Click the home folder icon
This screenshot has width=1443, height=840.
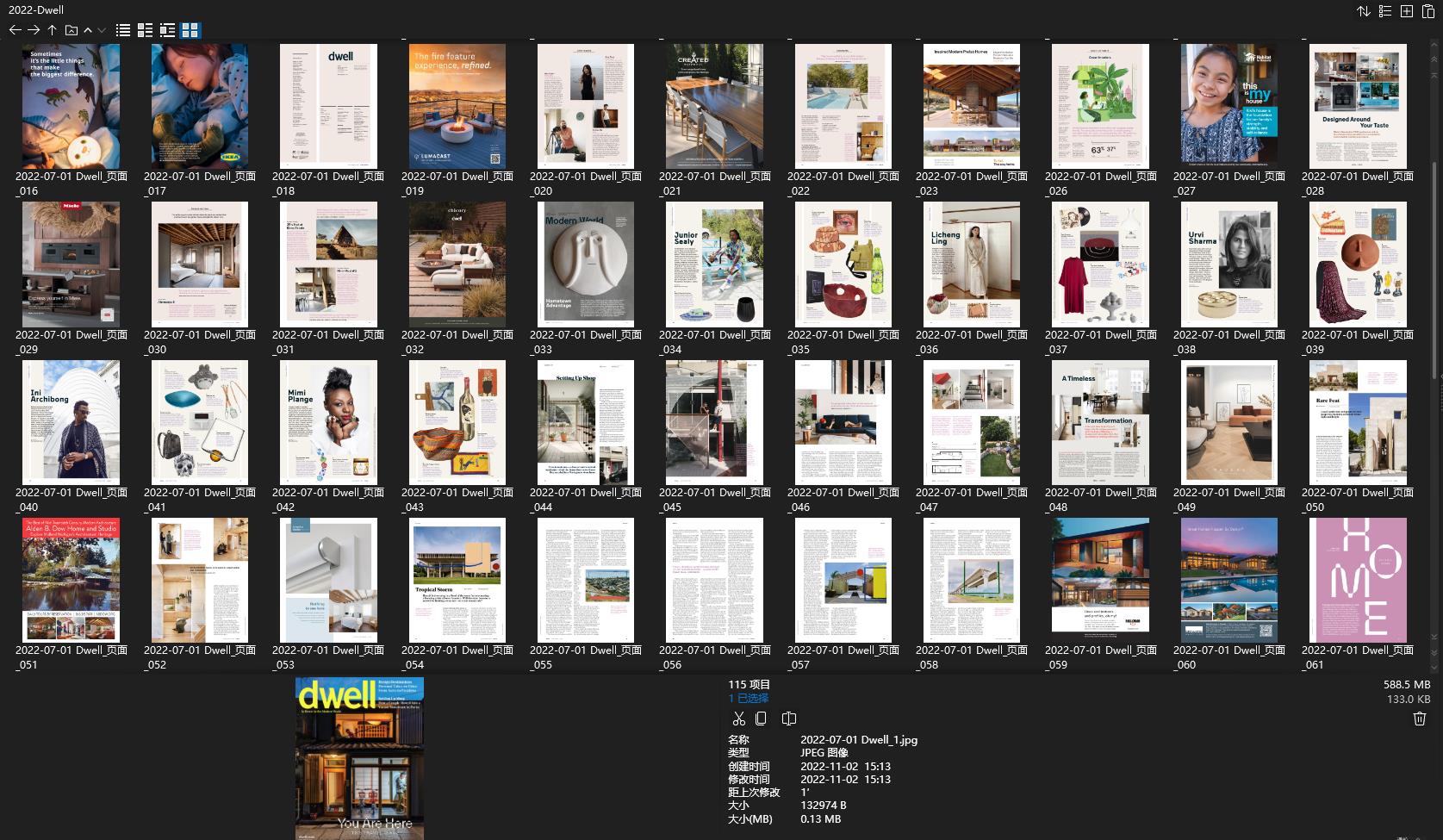71,29
